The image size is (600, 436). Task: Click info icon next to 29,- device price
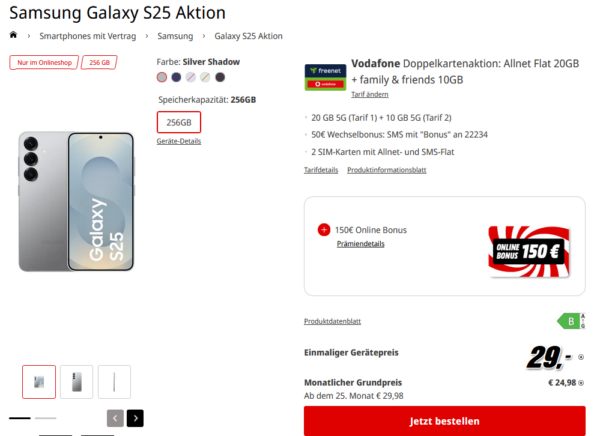click(580, 357)
